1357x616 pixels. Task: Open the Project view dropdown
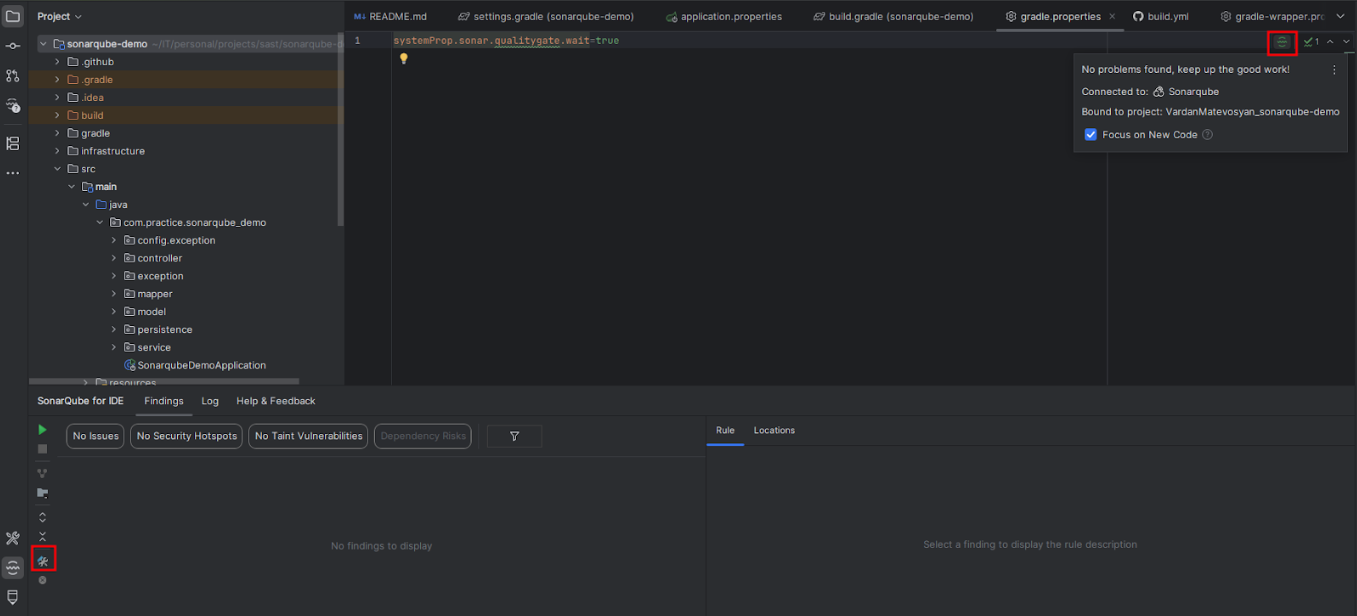coord(60,16)
